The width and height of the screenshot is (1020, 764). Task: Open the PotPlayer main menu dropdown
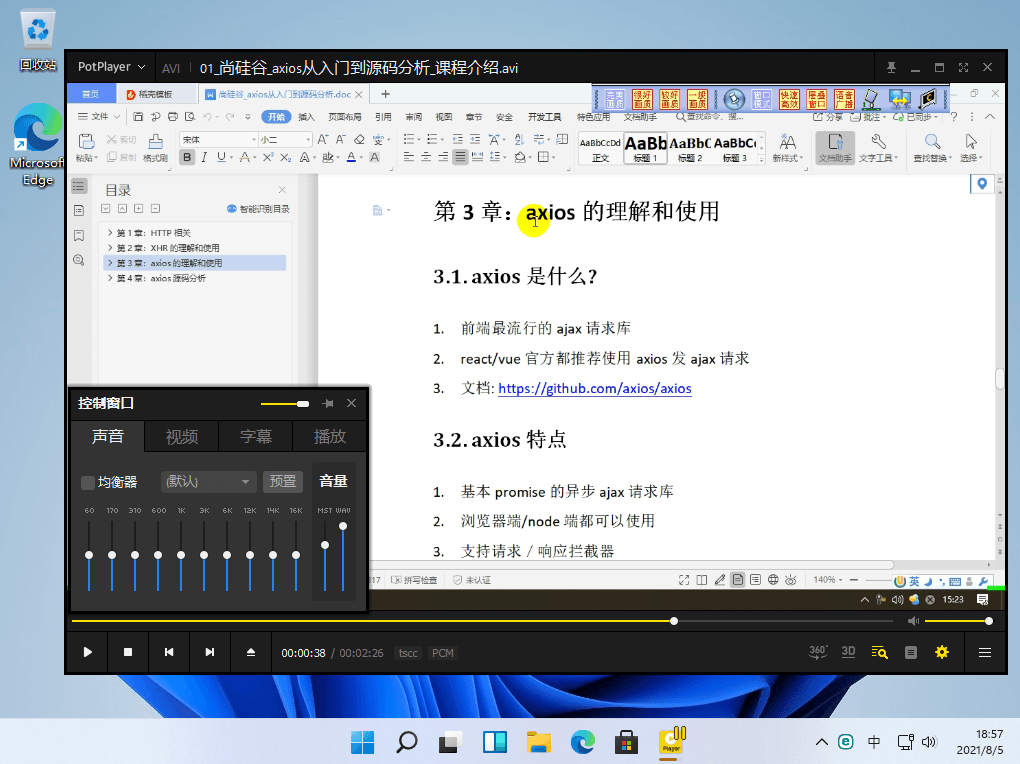click(x=111, y=67)
